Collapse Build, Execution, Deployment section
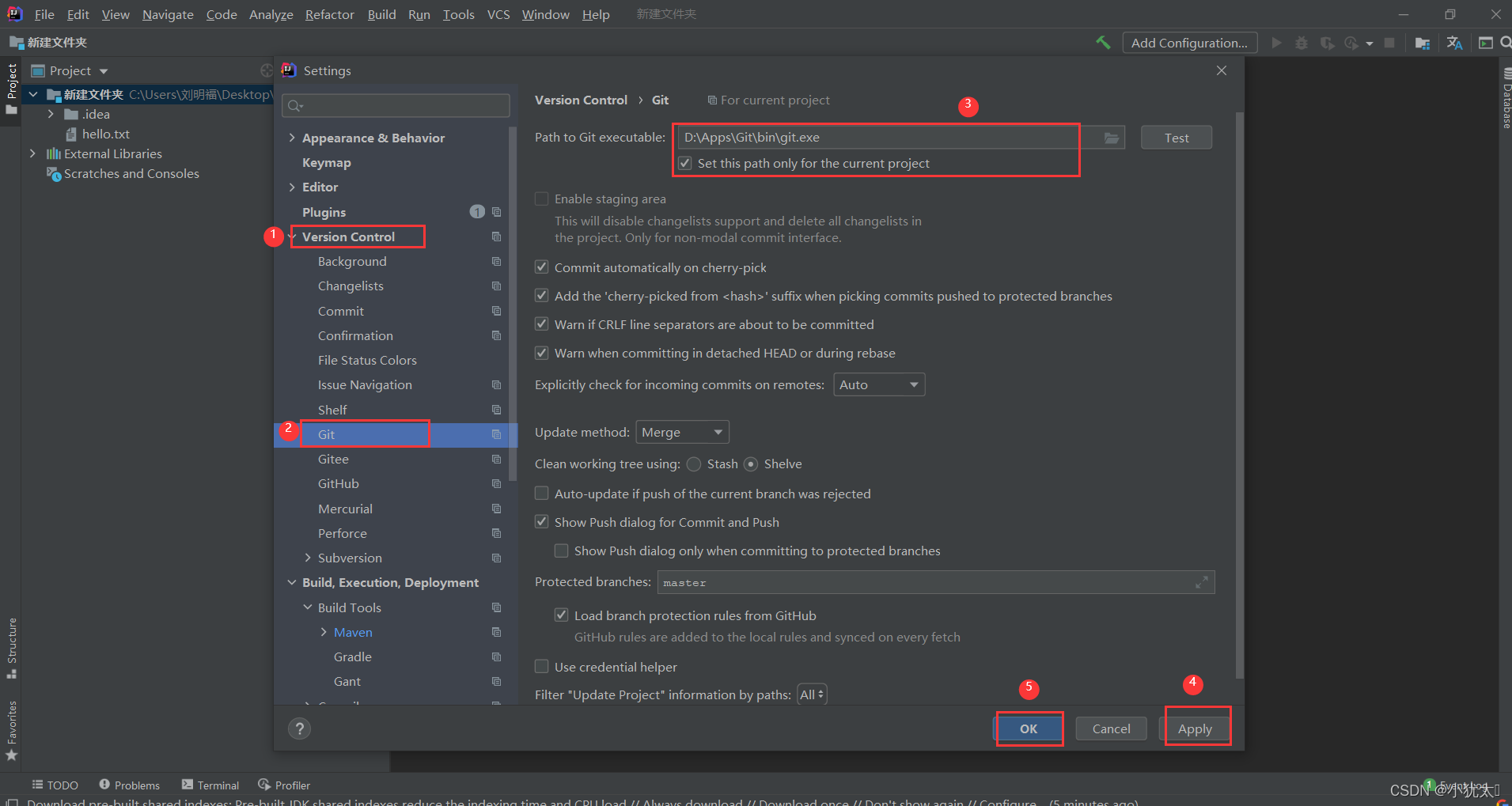This screenshot has width=1512, height=806. (292, 582)
